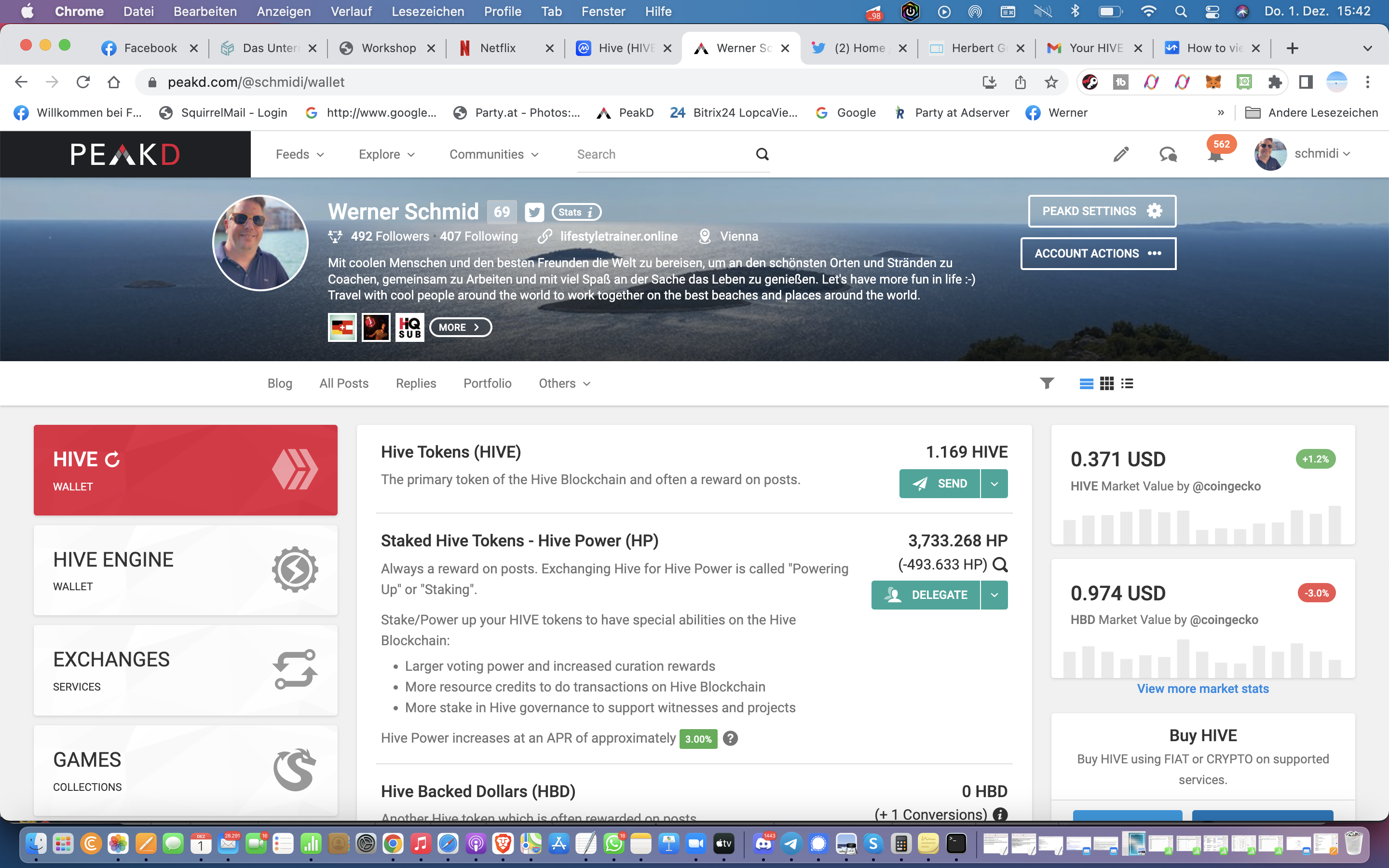Image resolution: width=1389 pixels, height=868 pixels.
Task: Click the DELEGATE button
Action: tap(926, 595)
